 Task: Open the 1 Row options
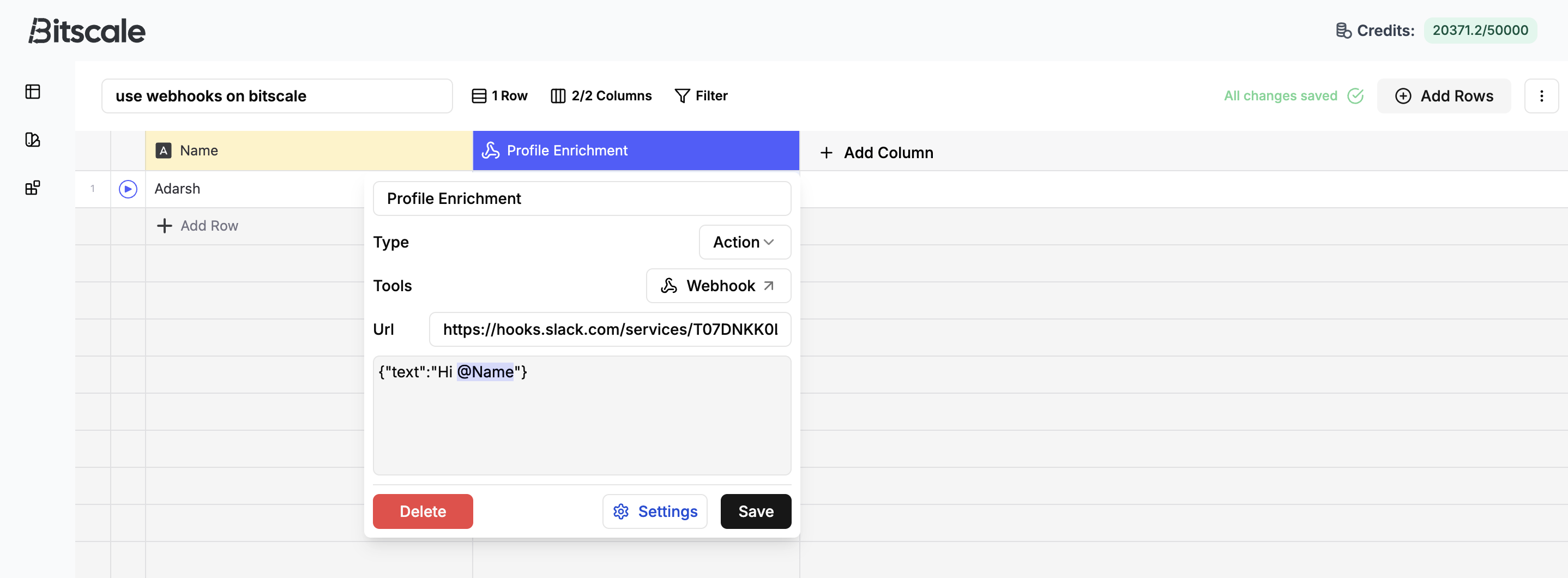[x=500, y=95]
